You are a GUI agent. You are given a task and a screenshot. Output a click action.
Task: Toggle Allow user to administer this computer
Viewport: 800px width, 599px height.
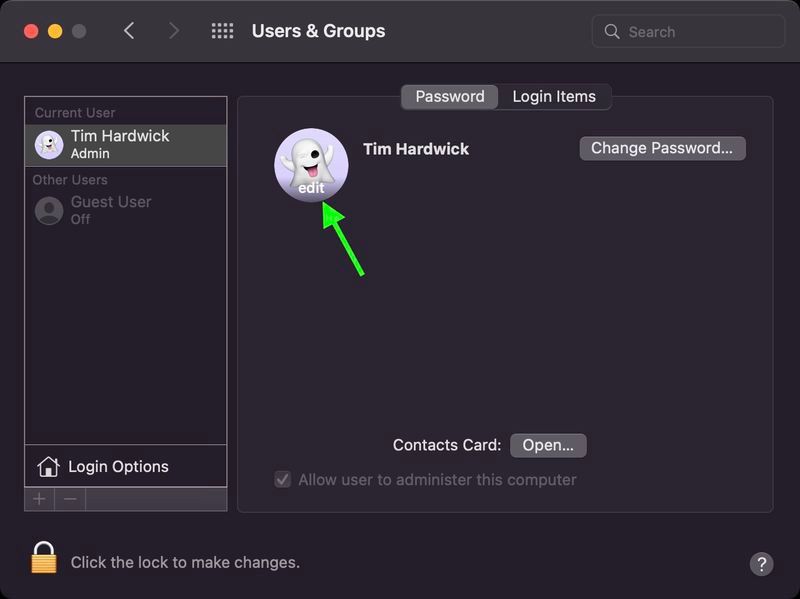[283, 480]
